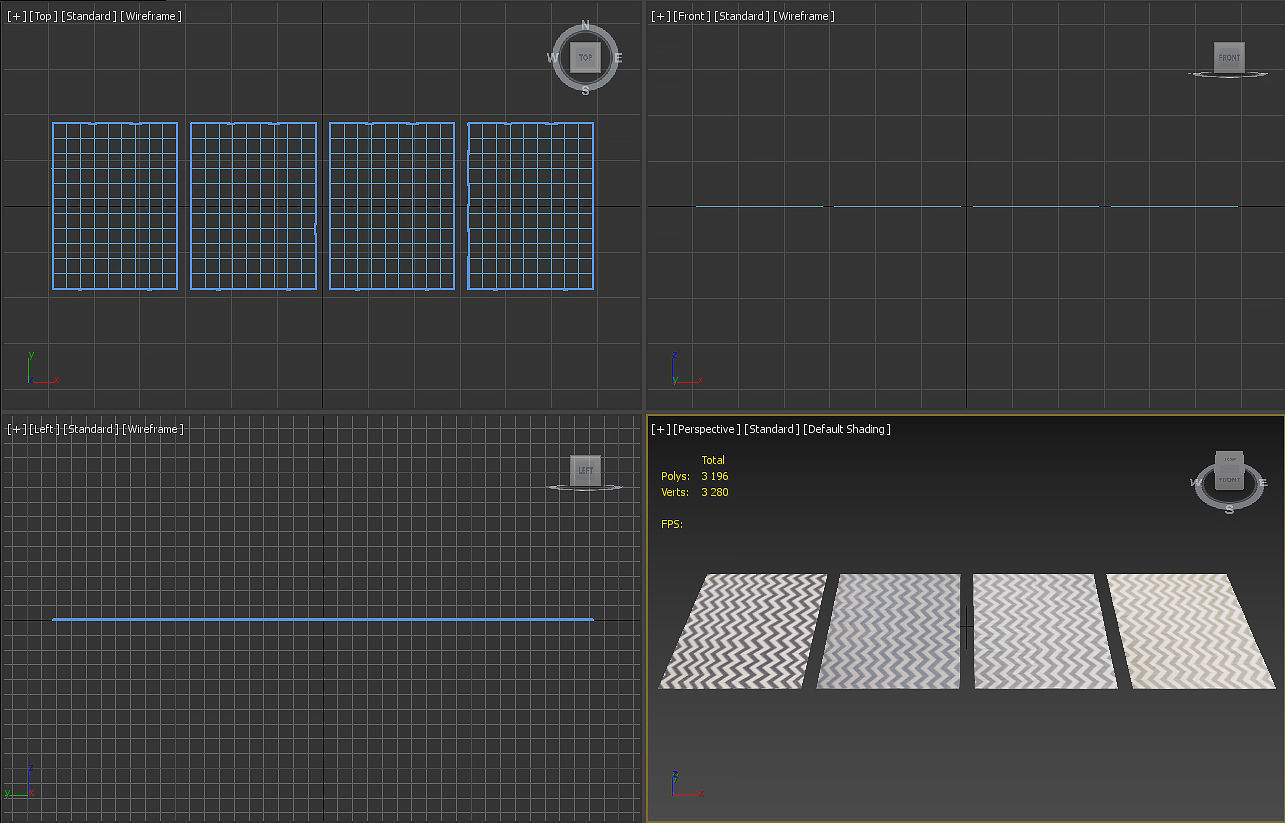This screenshot has height=823, width=1285.
Task: Click the TOP face of the Top viewport ViewCube
Action: pyautogui.click(x=585, y=58)
